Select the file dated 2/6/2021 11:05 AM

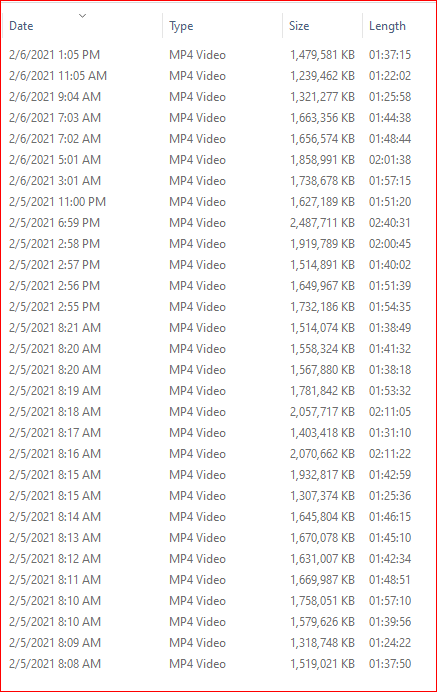click(x=218, y=76)
